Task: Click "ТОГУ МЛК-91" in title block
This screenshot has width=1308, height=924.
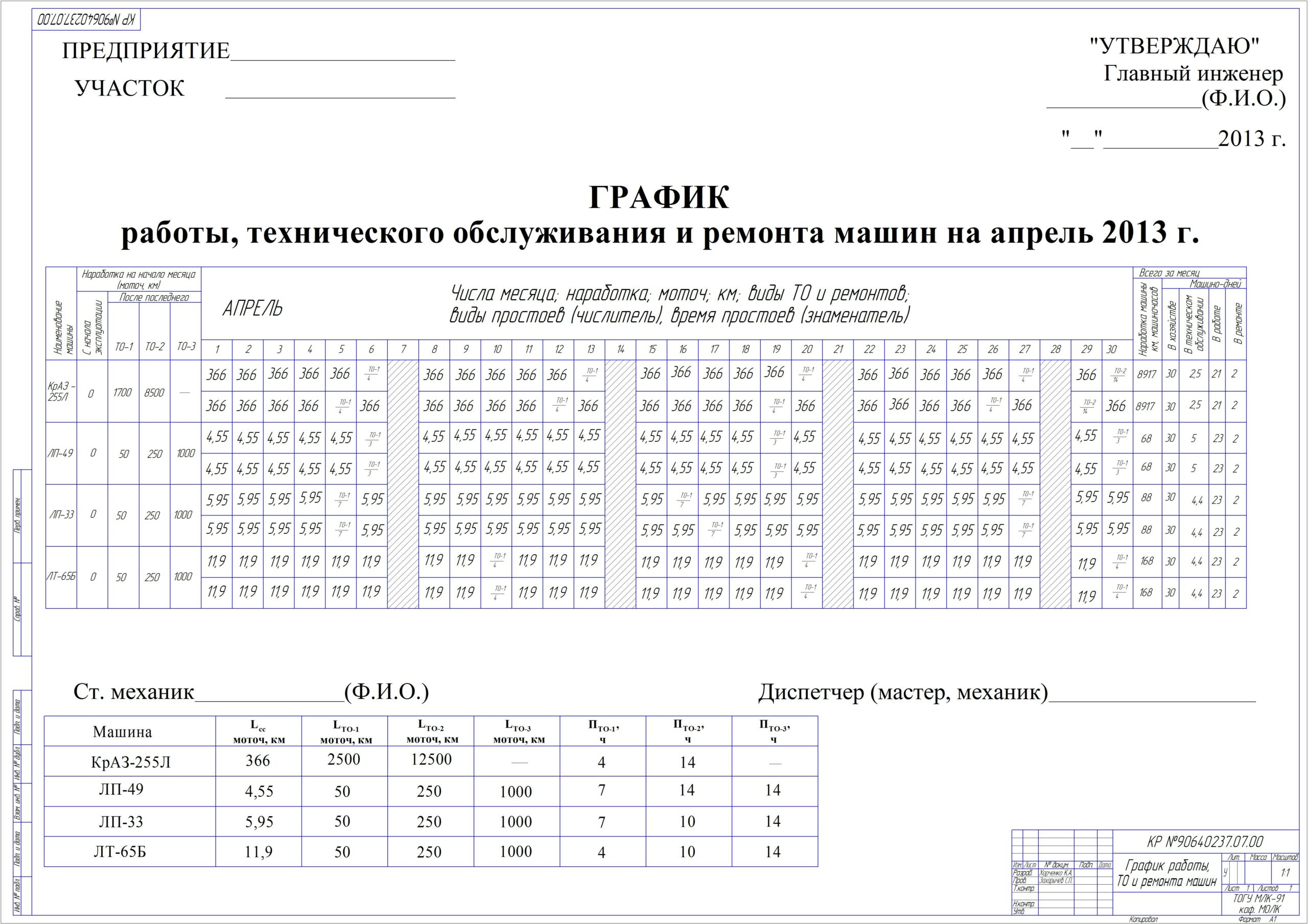Action: pos(1258,898)
